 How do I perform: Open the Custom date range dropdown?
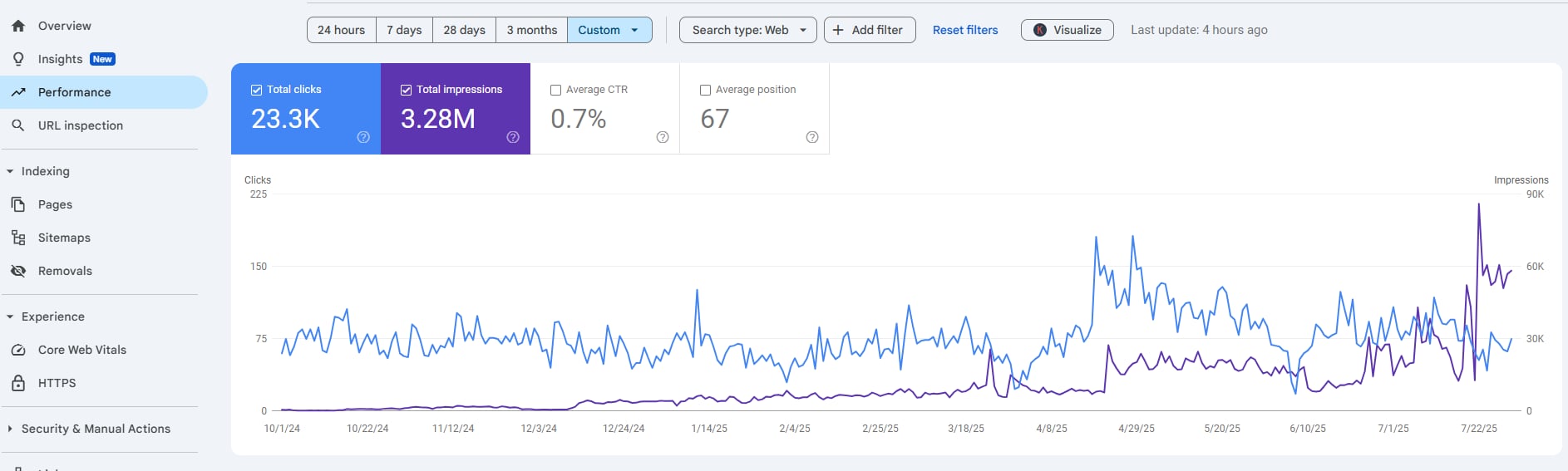point(609,30)
